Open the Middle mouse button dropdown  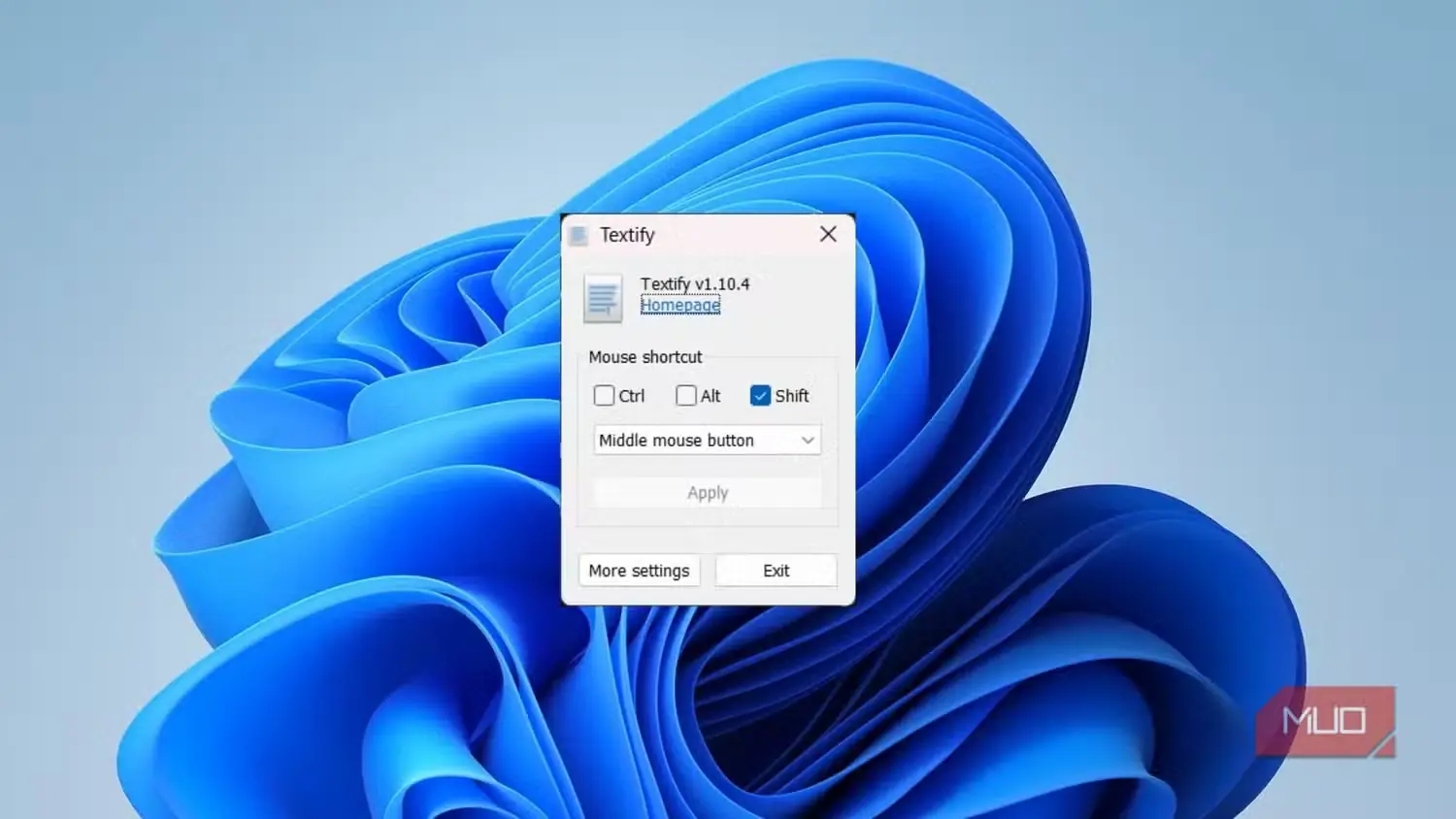point(708,441)
